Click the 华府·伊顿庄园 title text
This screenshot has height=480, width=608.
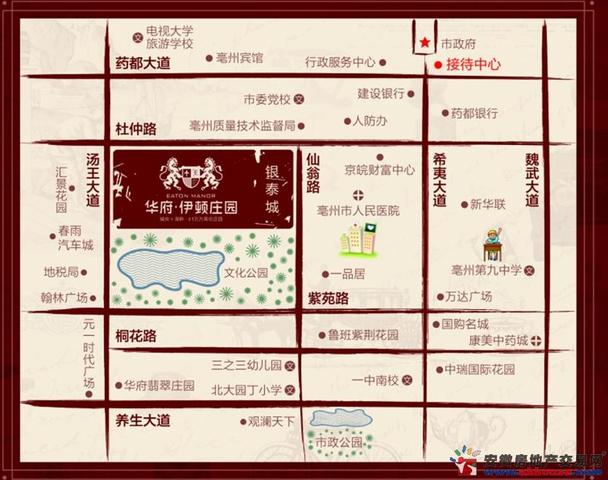[191, 207]
